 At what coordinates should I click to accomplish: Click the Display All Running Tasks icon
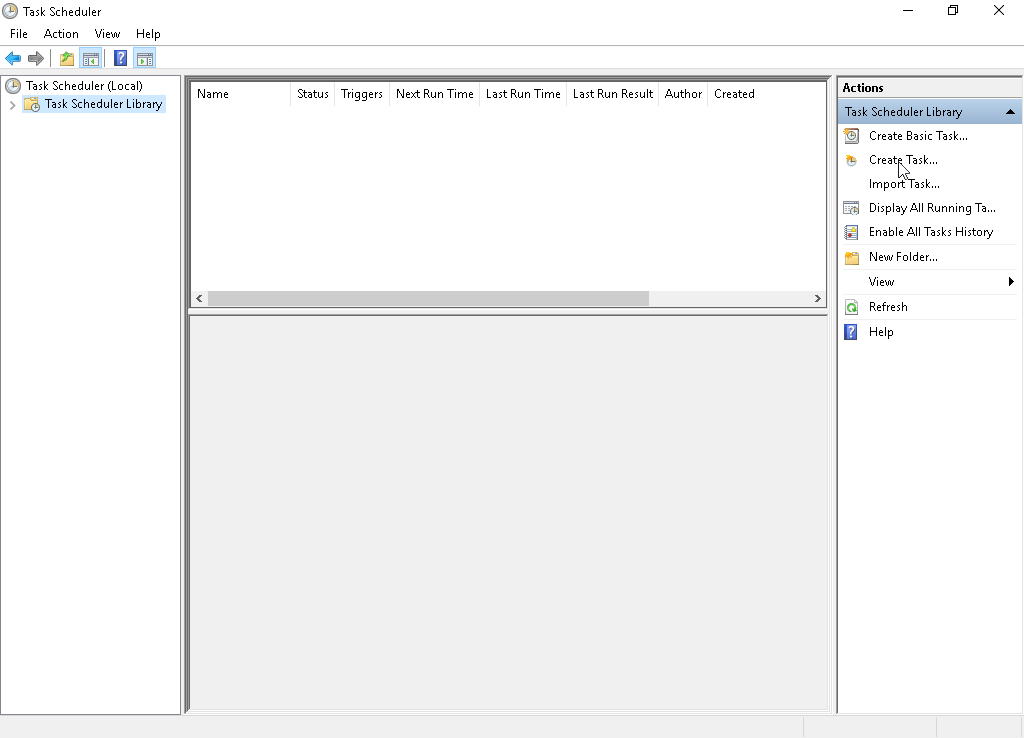click(x=851, y=208)
